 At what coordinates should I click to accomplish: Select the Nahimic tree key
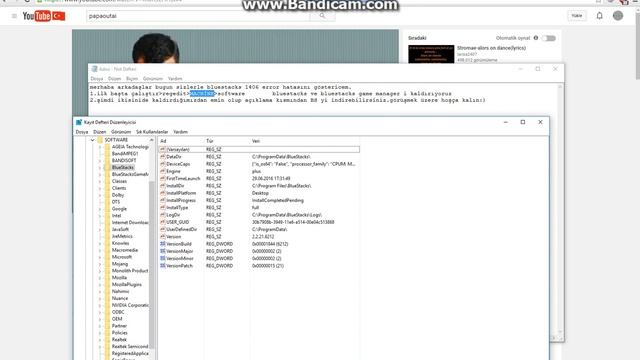point(120,291)
